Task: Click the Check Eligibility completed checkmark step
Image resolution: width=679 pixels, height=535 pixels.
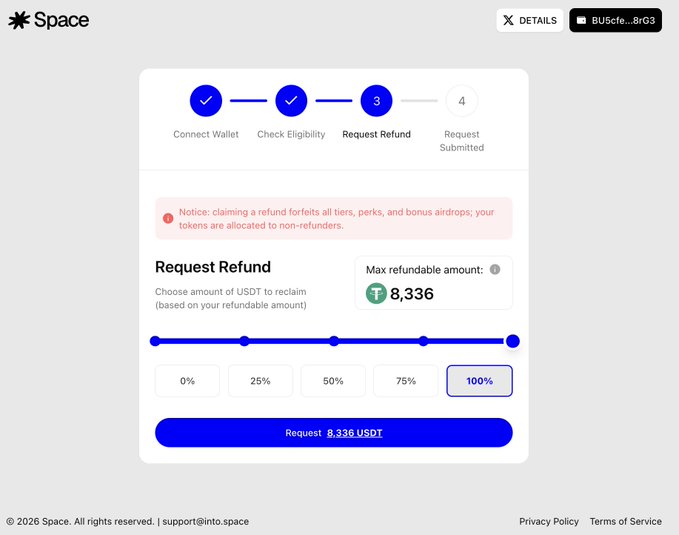Action: (291, 100)
